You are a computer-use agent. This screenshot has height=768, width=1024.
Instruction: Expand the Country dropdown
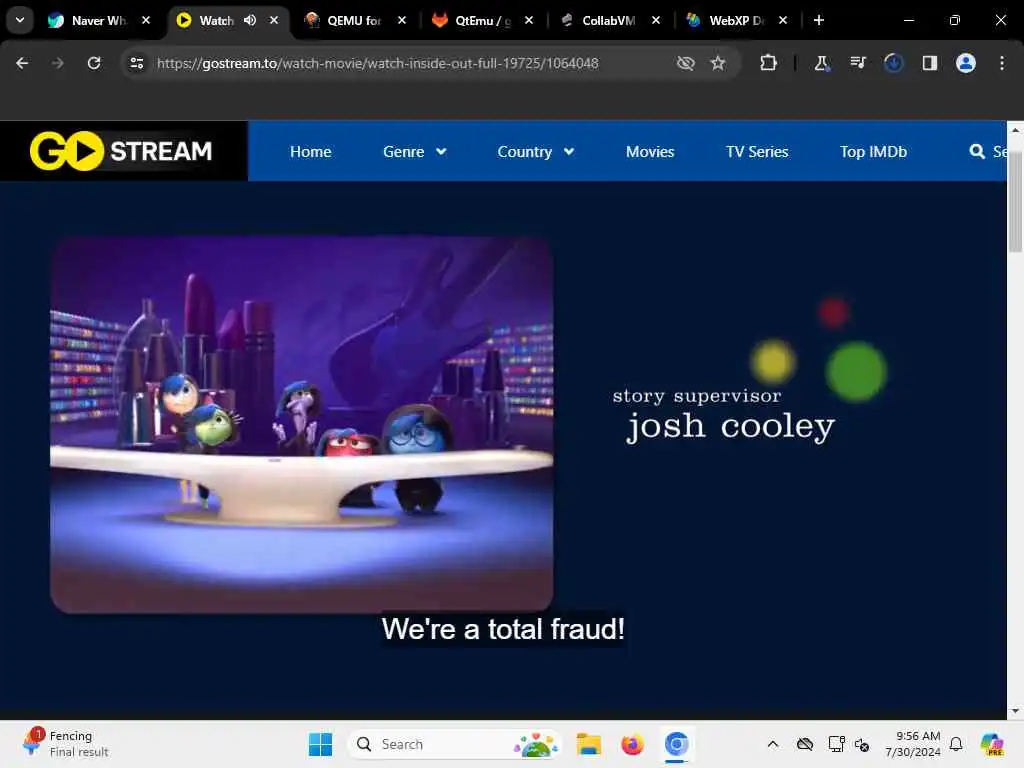pos(536,152)
